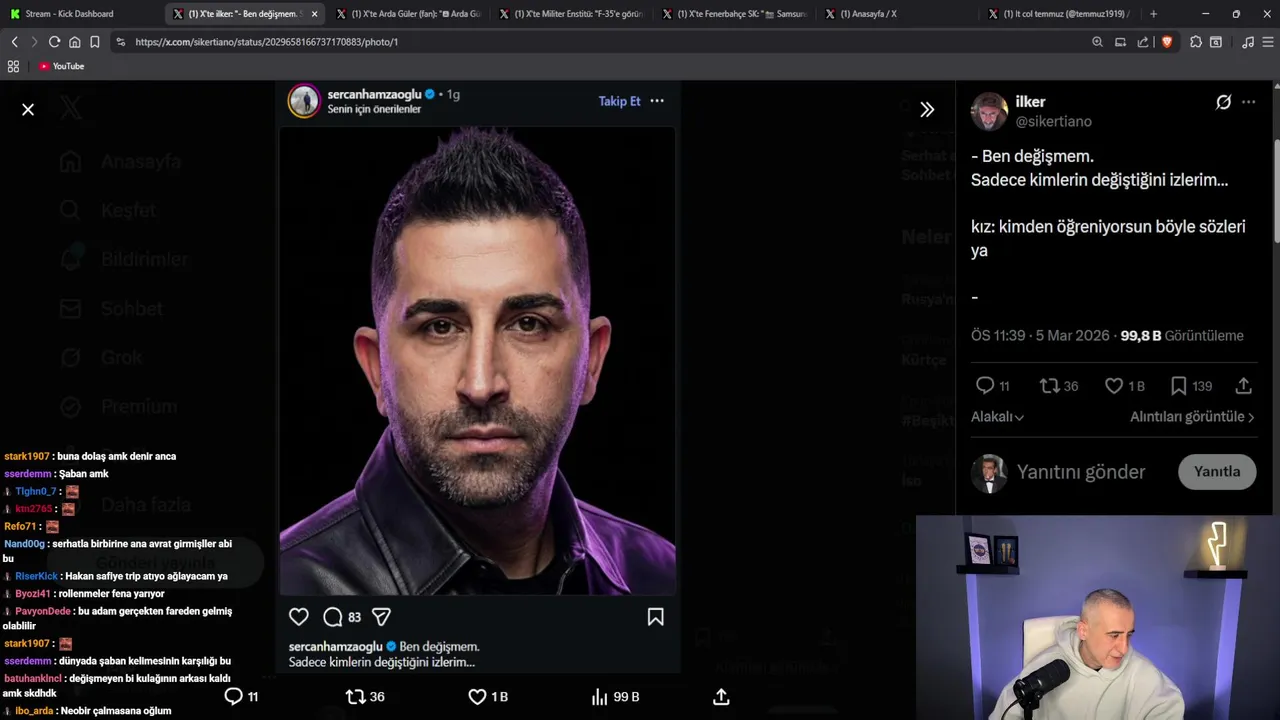Open the @sikertiano handle link

coord(1054,121)
